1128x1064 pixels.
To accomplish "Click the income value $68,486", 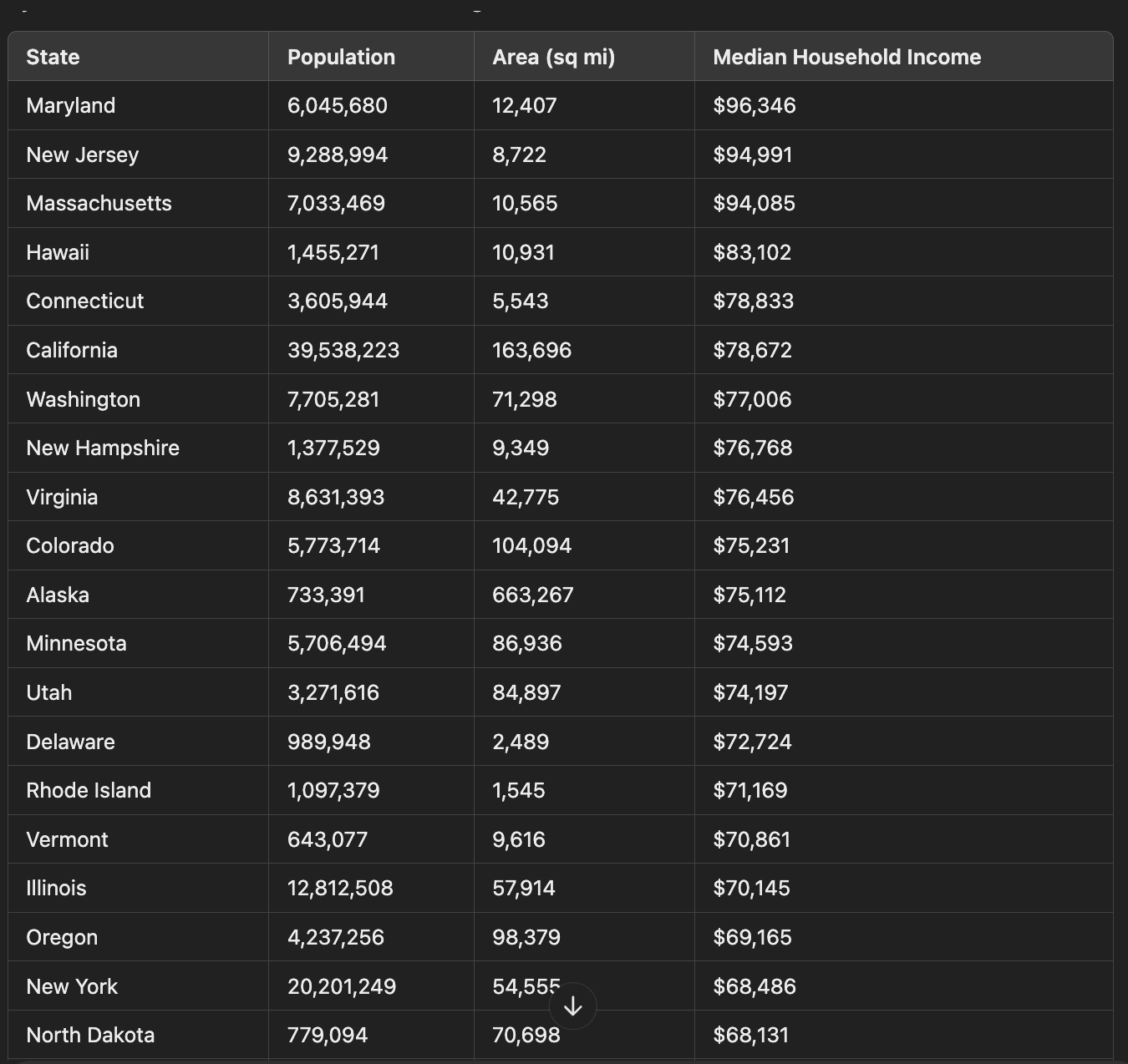I will click(x=755, y=986).
